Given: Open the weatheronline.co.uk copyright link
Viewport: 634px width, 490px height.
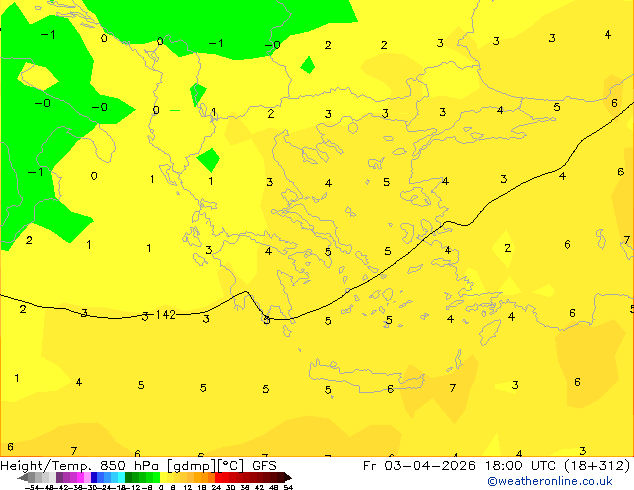Looking at the screenshot, I should click(x=550, y=481).
